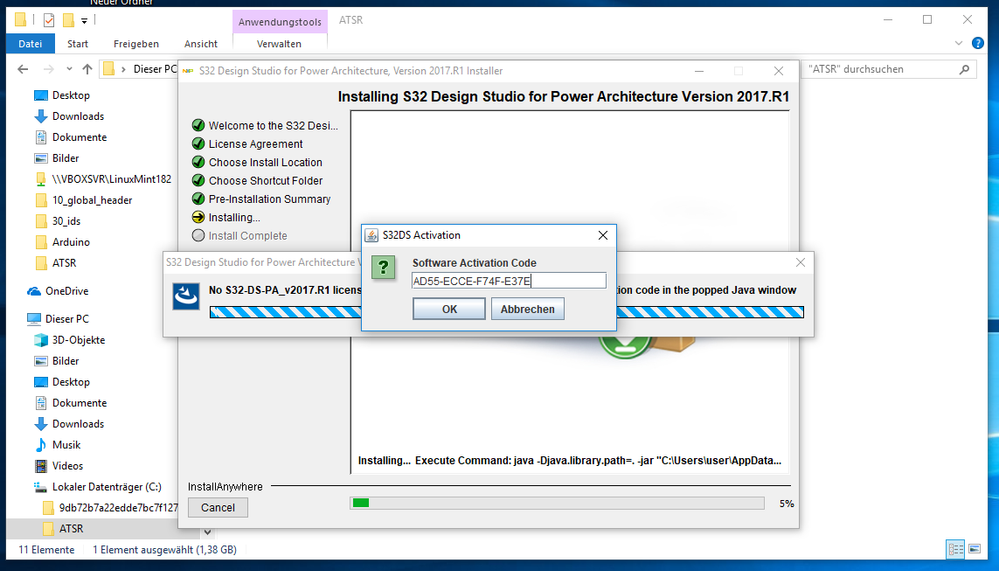999x571 pixels.
Task: Click the installer icon in license popup
Action: (186, 296)
